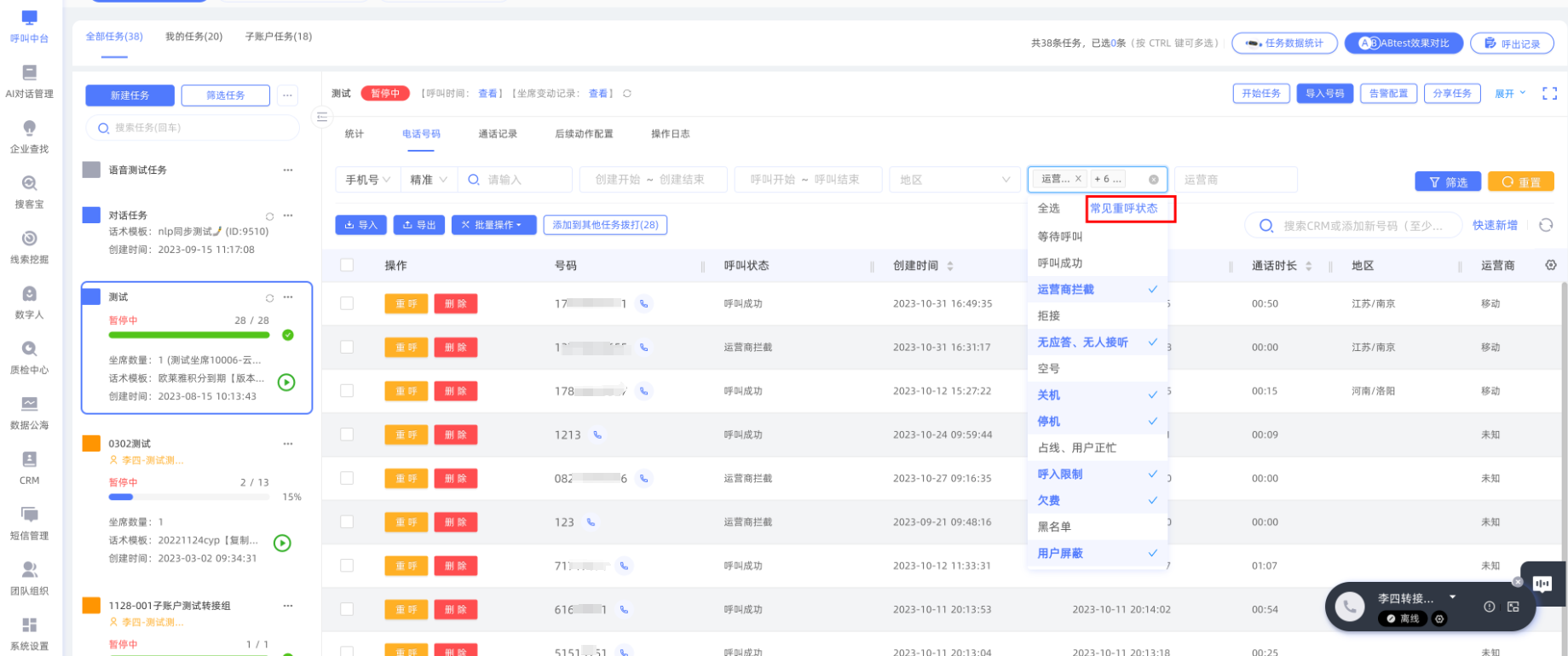
Task: Click the refresh icon next to 快速新增
Action: (x=1546, y=225)
